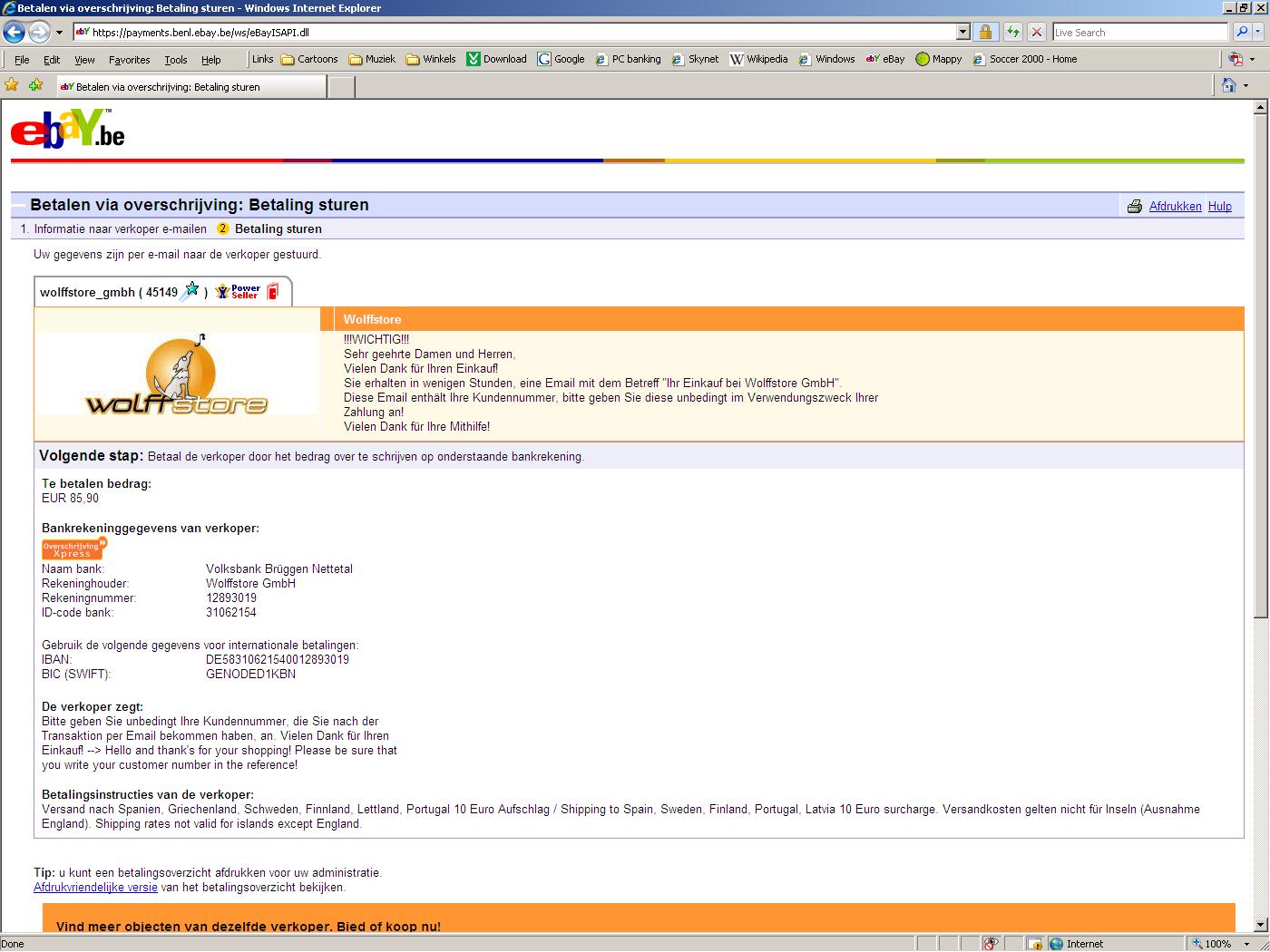Viewport: 1270px width, 952px height.
Task: Expand the address bar history dropdown
Action: pyautogui.click(x=963, y=32)
